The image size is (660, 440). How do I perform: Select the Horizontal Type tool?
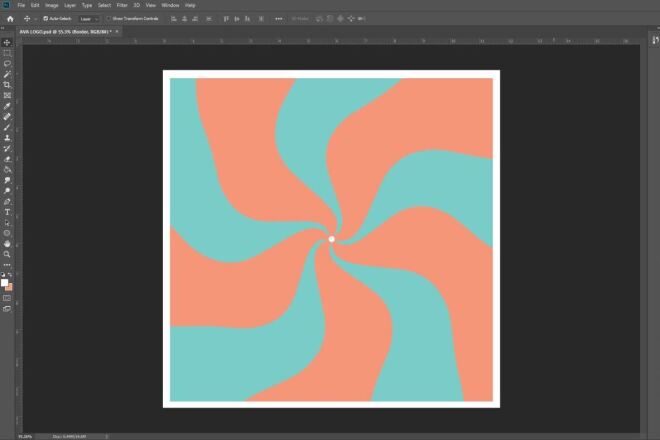coord(7,212)
